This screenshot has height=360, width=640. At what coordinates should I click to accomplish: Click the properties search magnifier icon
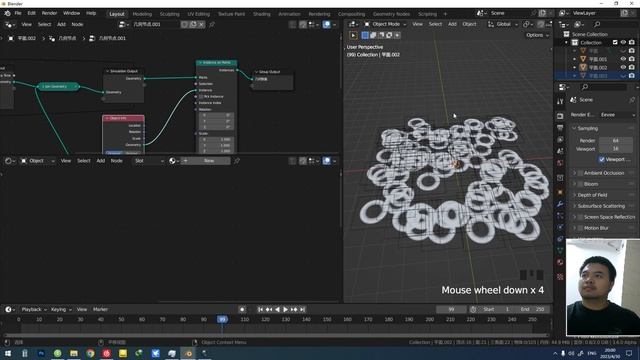click(x=585, y=87)
